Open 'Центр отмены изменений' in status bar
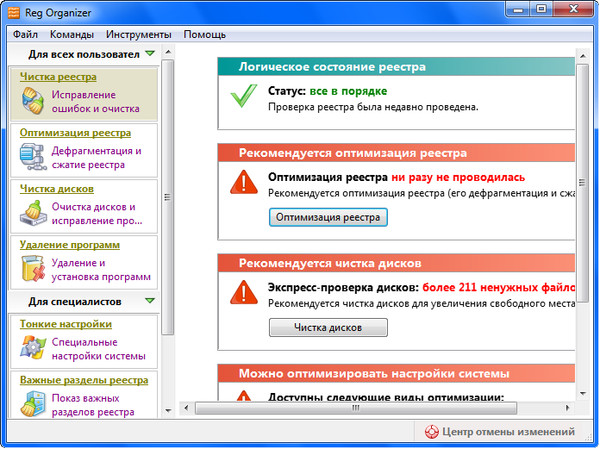 [499, 433]
